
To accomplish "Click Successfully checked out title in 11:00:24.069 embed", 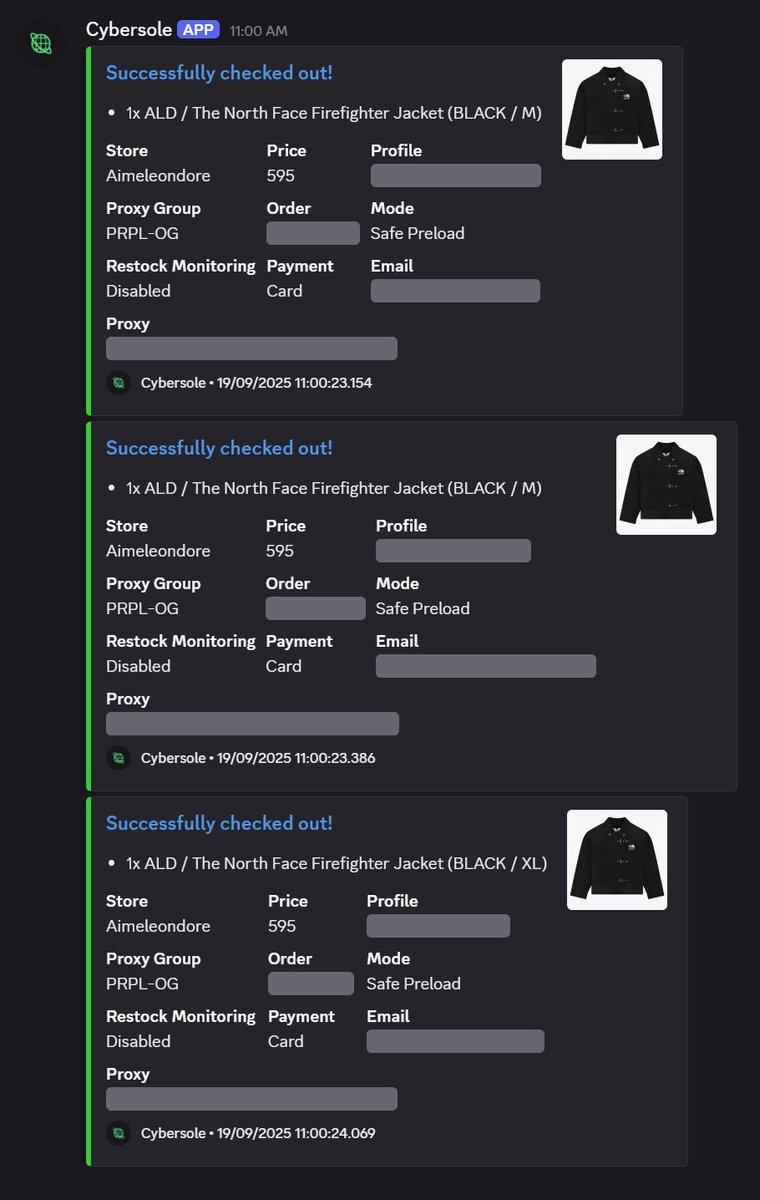I will coord(219,823).
